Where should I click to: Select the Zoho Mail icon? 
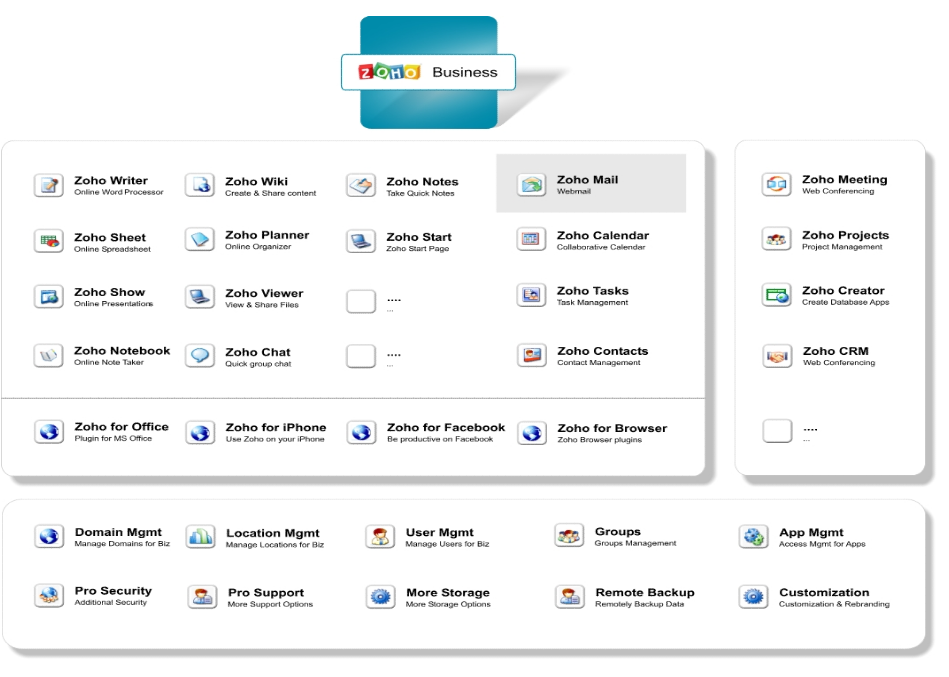532,185
